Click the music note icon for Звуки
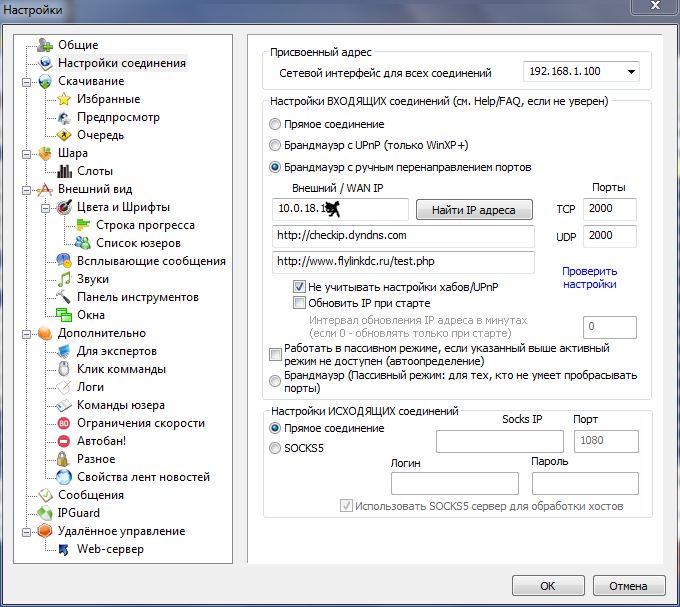 click(x=64, y=279)
